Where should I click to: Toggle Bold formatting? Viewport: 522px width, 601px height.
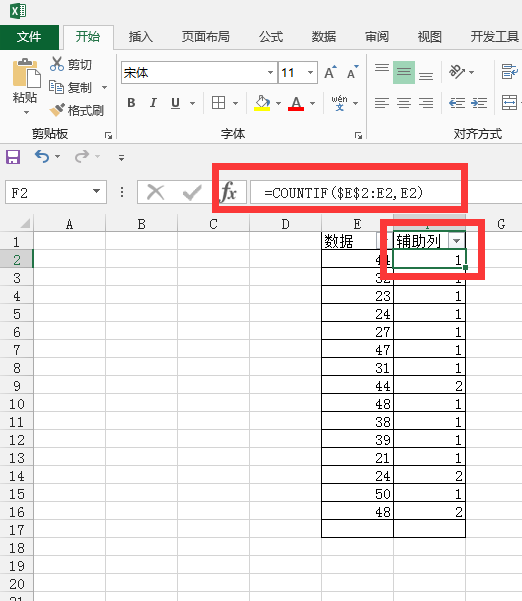(x=131, y=103)
